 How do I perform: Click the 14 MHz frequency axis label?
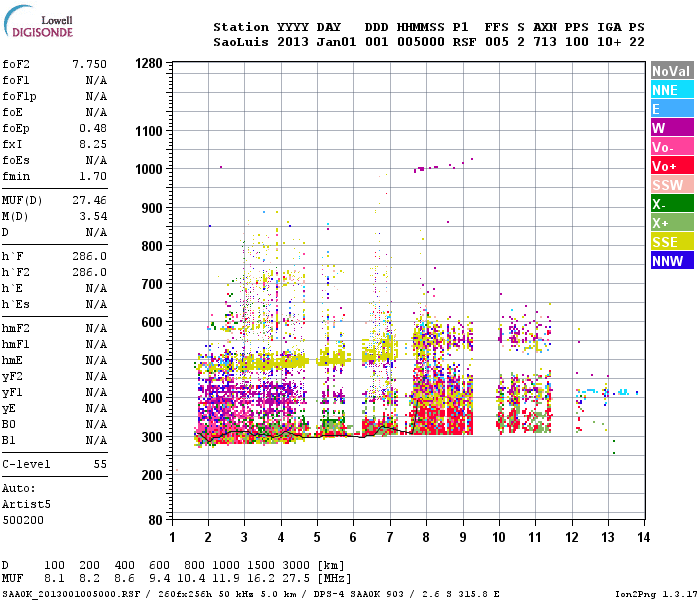point(643,537)
